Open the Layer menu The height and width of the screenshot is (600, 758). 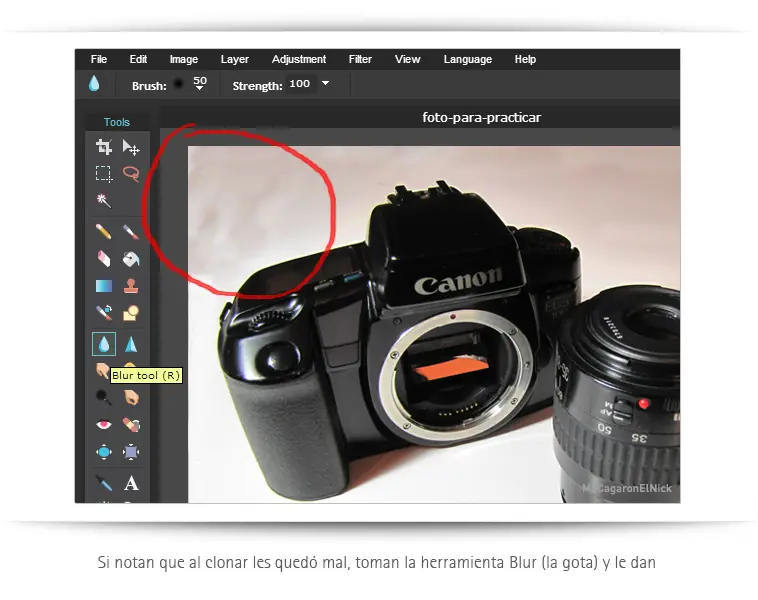234,59
